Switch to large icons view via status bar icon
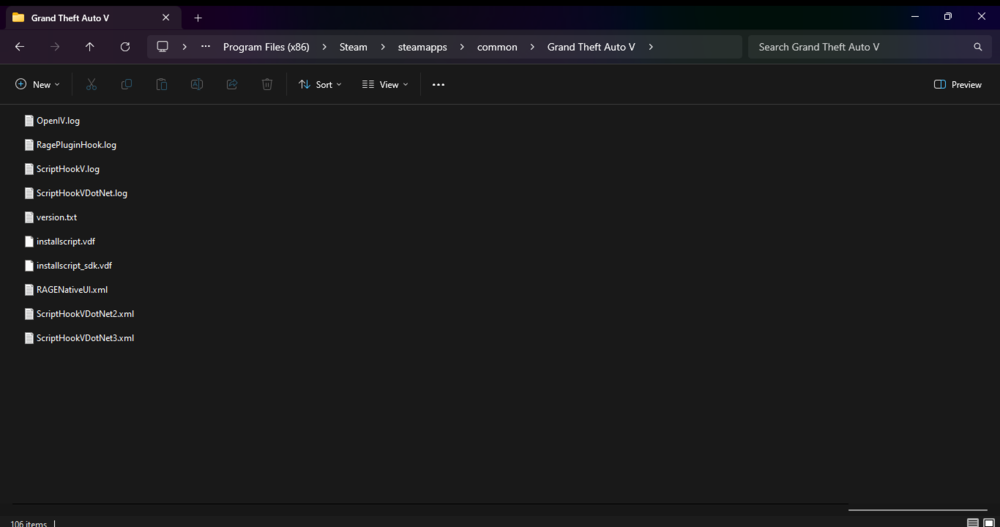1000x527 pixels. (x=989, y=523)
